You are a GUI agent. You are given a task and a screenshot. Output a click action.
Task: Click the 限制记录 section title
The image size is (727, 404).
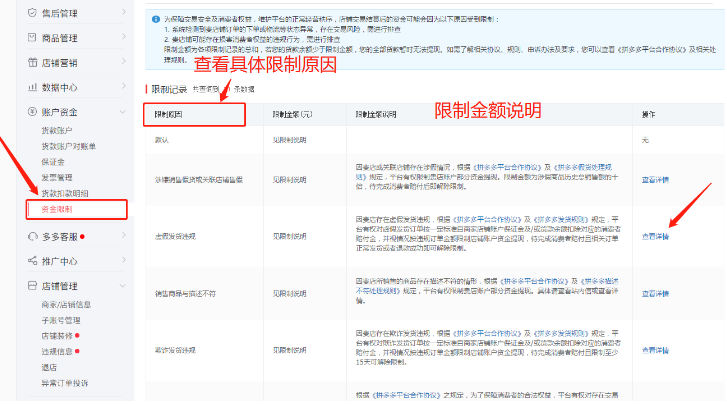[169, 89]
